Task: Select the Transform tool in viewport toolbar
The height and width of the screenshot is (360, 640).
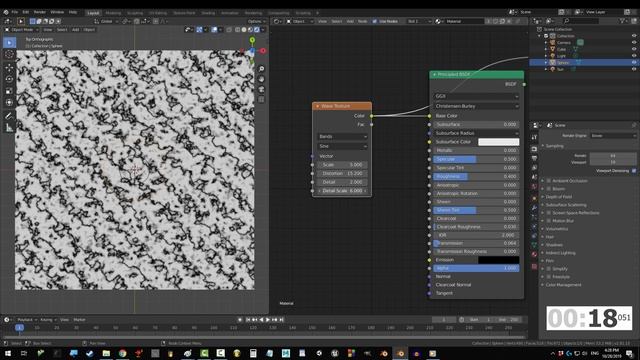Action: pyautogui.click(x=9, y=102)
